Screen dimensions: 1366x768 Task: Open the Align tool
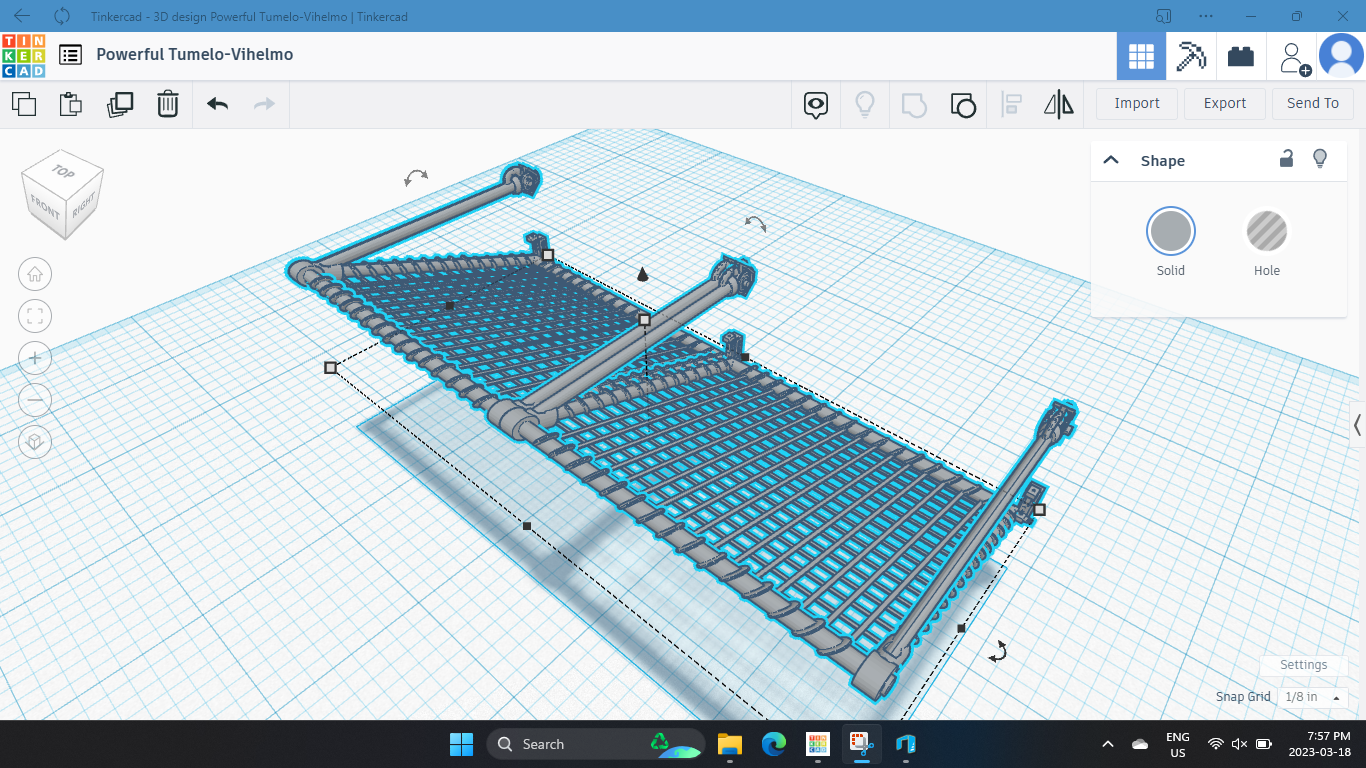(1011, 104)
